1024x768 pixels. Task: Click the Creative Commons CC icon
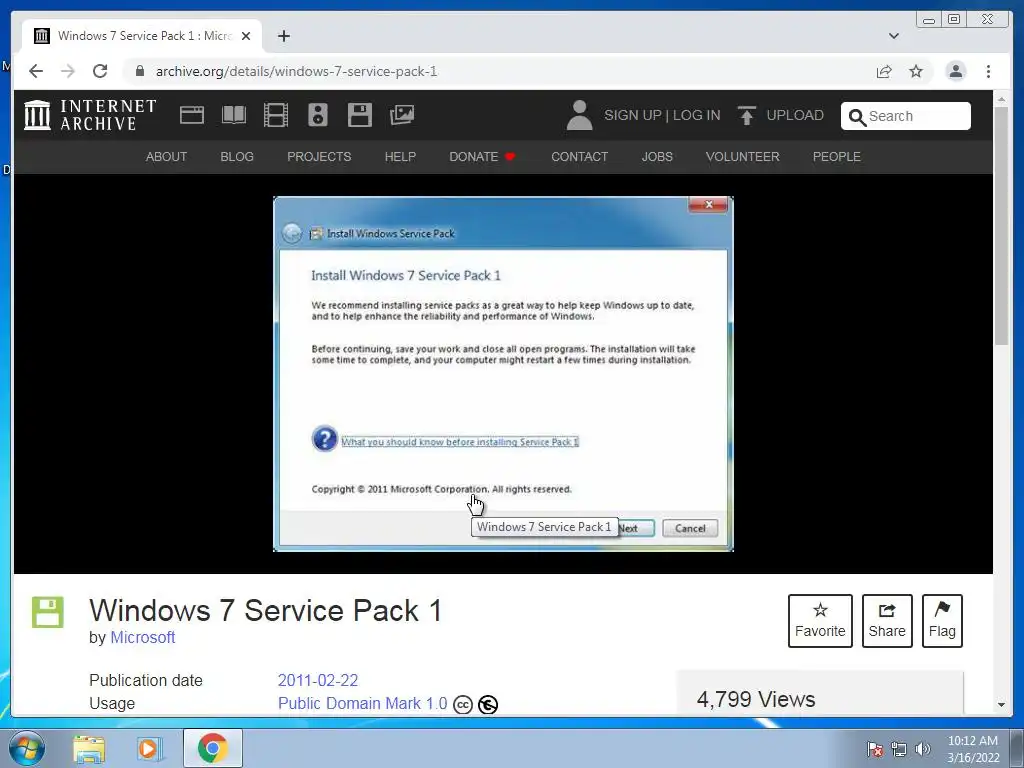463,705
